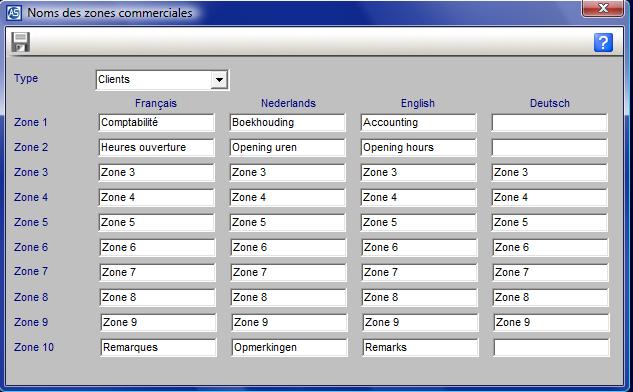The width and height of the screenshot is (633, 392).
Task: Close the Noms des zones commerciales window
Action: coord(603,8)
